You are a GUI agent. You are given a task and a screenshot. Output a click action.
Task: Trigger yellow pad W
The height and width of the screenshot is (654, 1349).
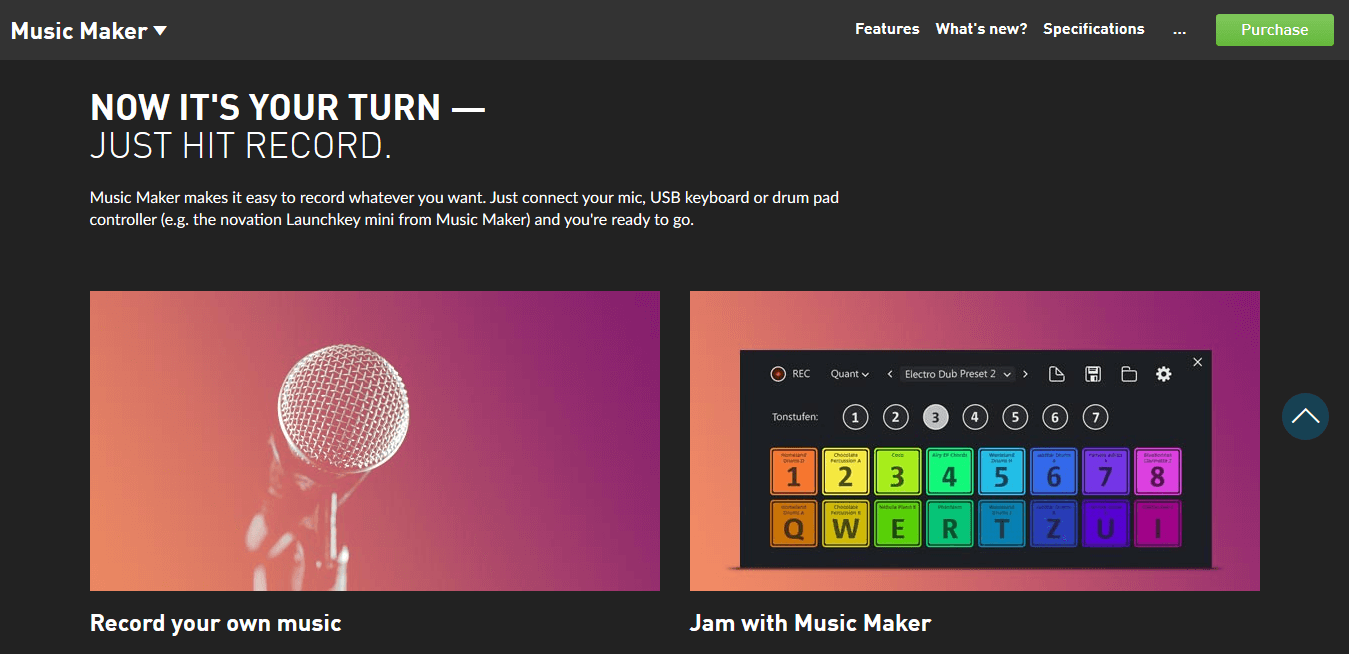coord(846,524)
